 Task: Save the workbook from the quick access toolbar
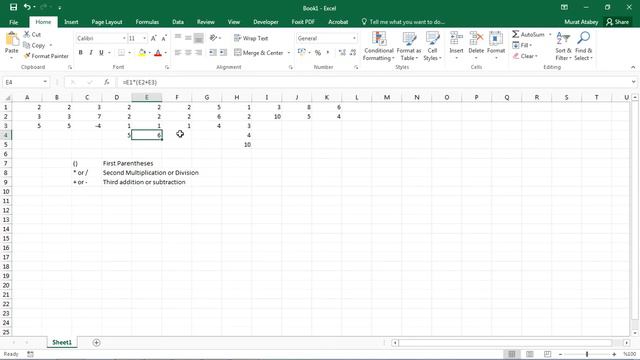pos(13,7)
